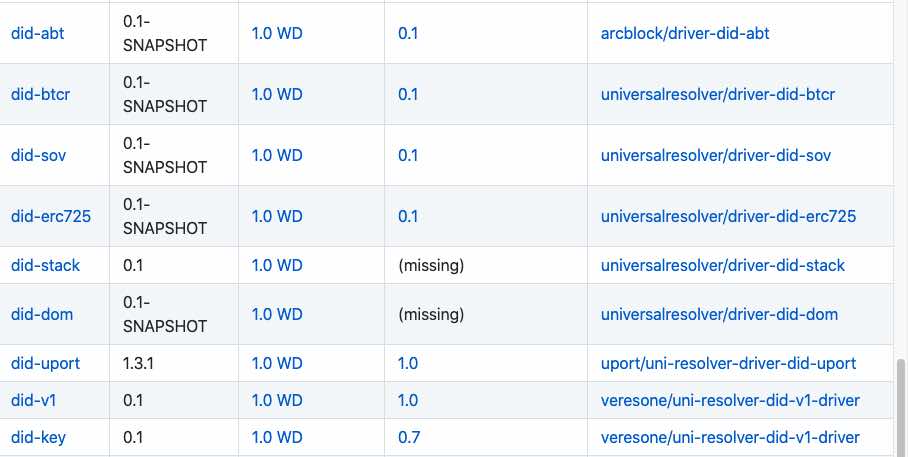Click the did-btcr method link

(x=40, y=94)
